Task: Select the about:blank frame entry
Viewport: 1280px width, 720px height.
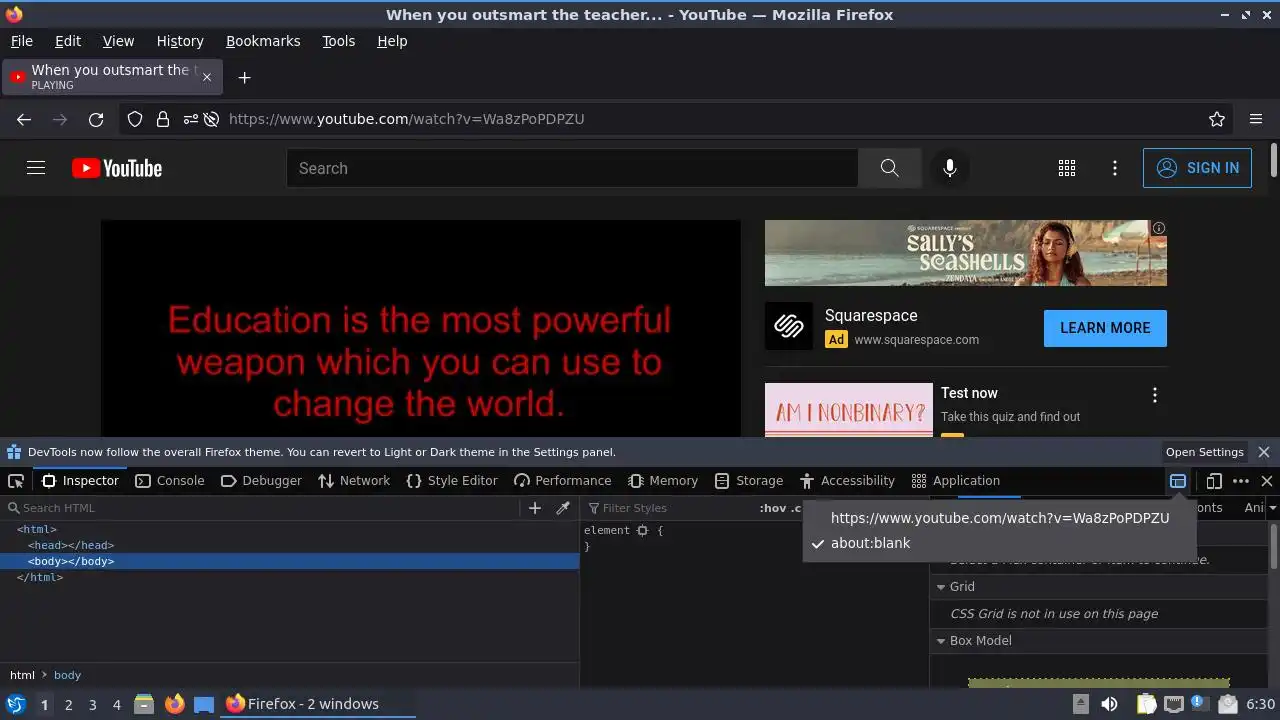Action: click(1000, 543)
